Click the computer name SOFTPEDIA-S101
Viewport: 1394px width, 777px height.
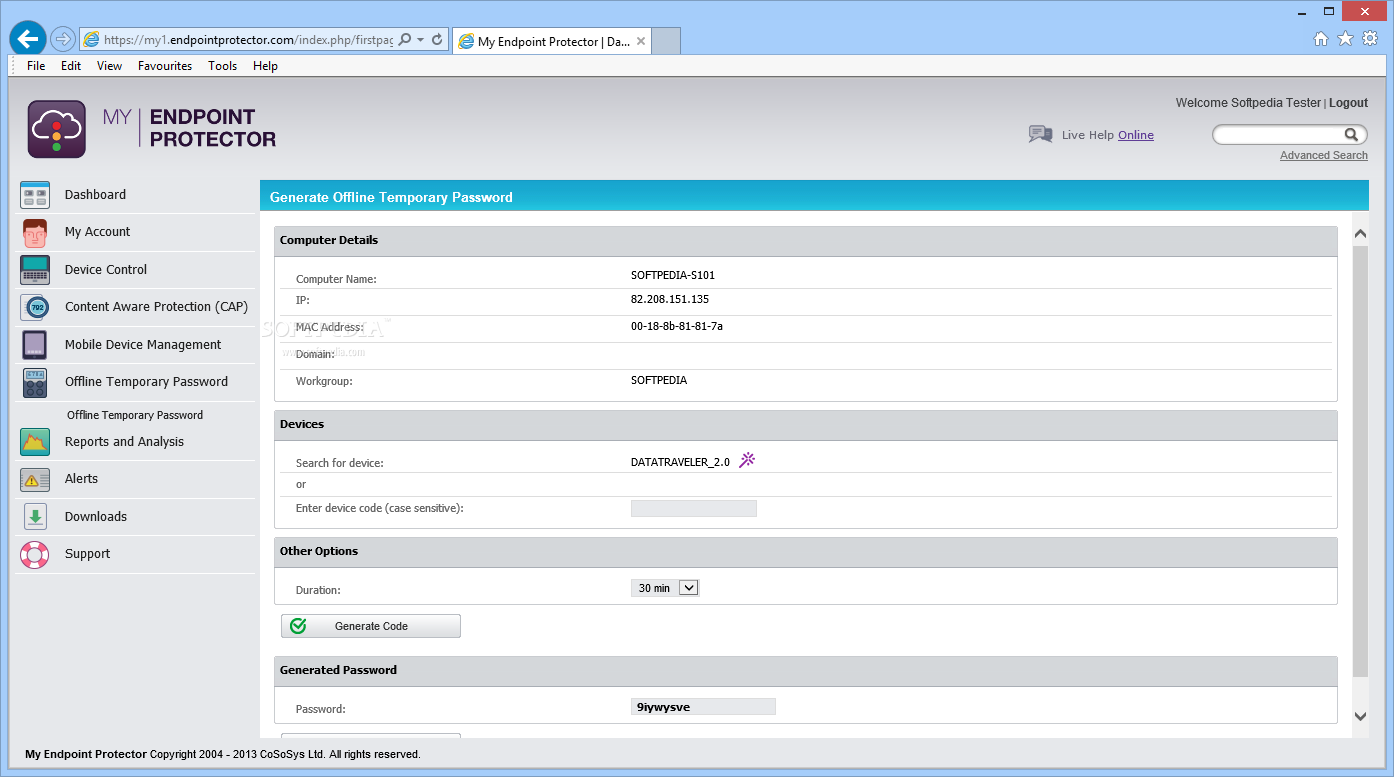tap(673, 275)
